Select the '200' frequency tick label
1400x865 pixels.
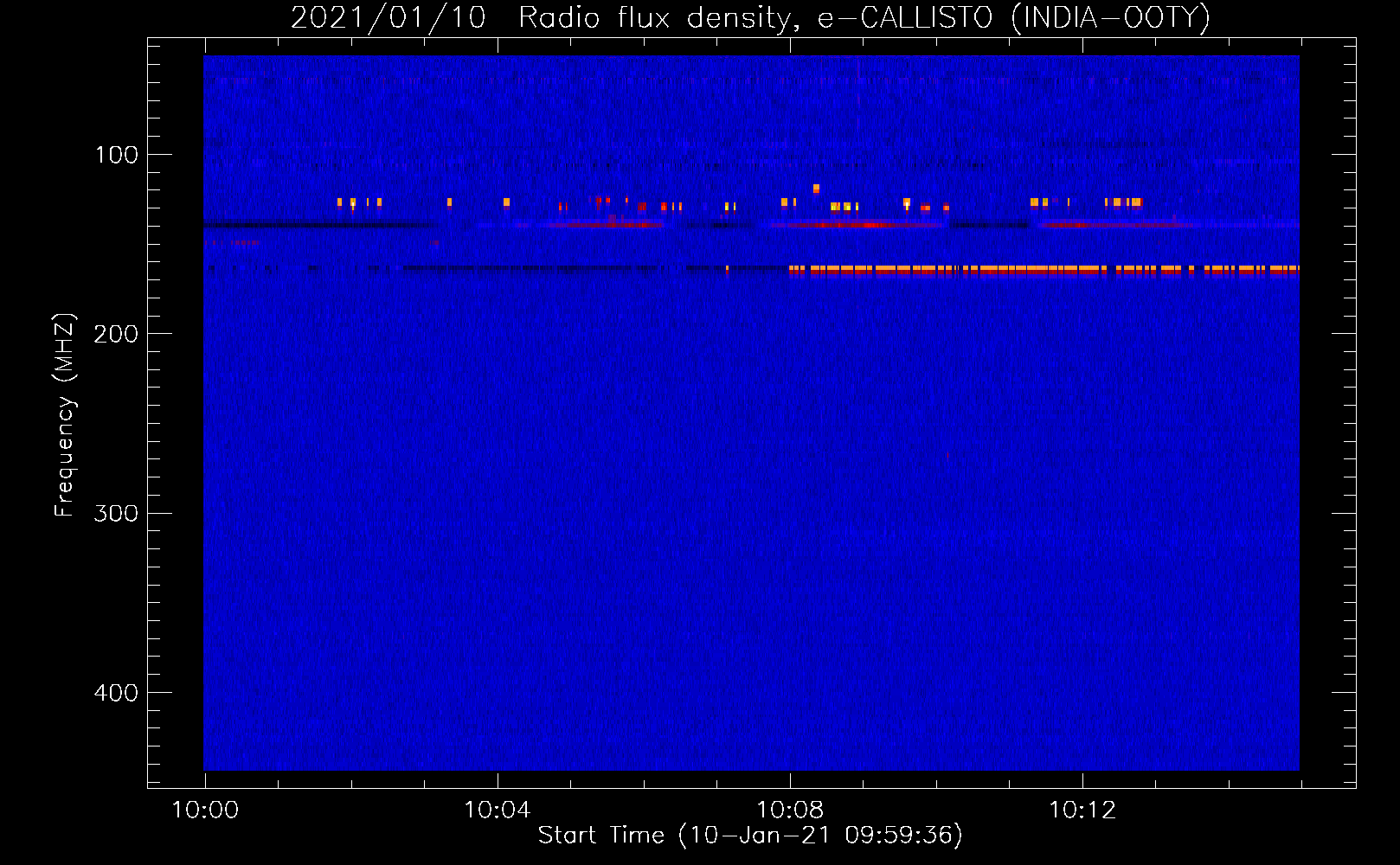(x=116, y=334)
